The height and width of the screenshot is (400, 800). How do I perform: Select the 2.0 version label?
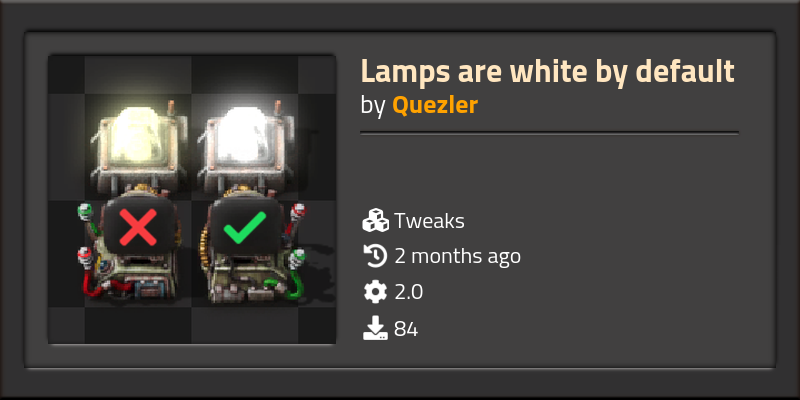[x=409, y=293]
